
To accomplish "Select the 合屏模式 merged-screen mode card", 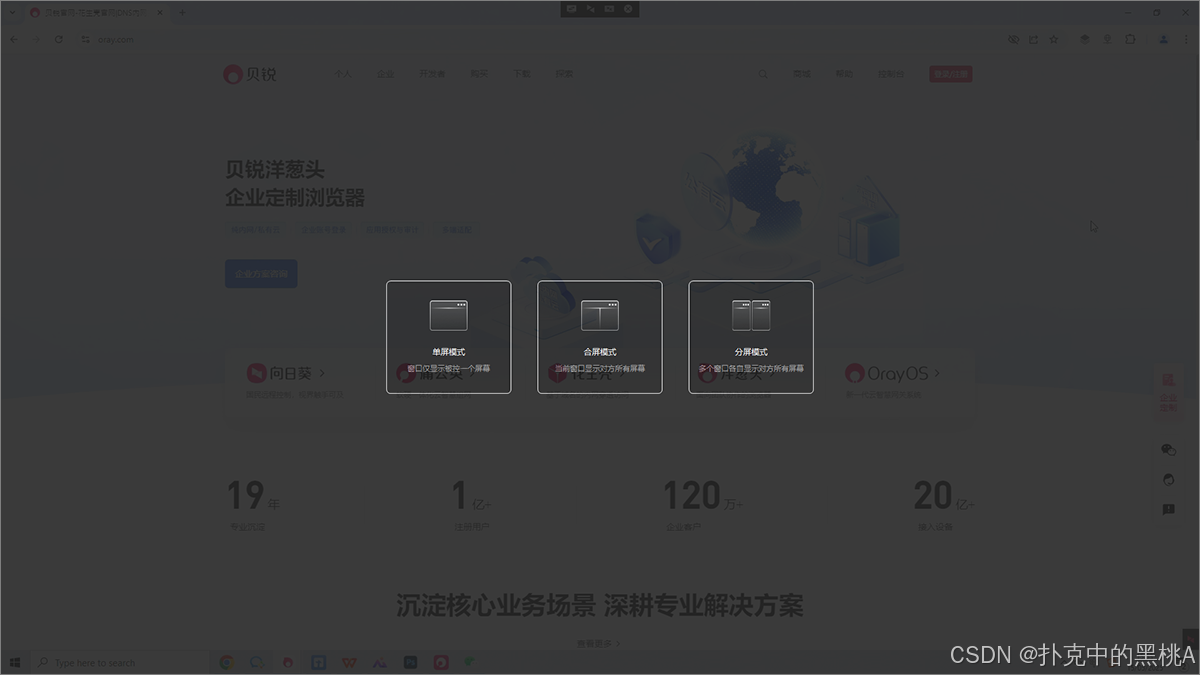I will pyautogui.click(x=600, y=337).
